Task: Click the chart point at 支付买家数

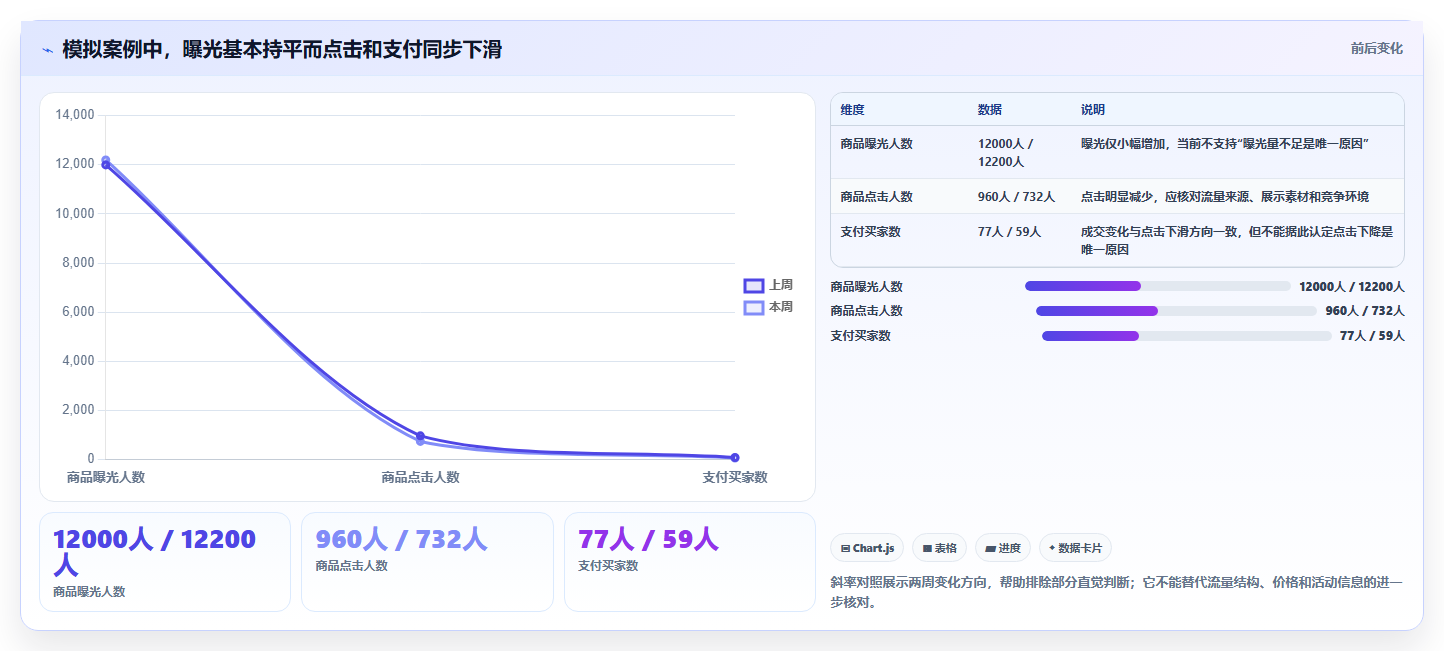Action: (x=735, y=458)
